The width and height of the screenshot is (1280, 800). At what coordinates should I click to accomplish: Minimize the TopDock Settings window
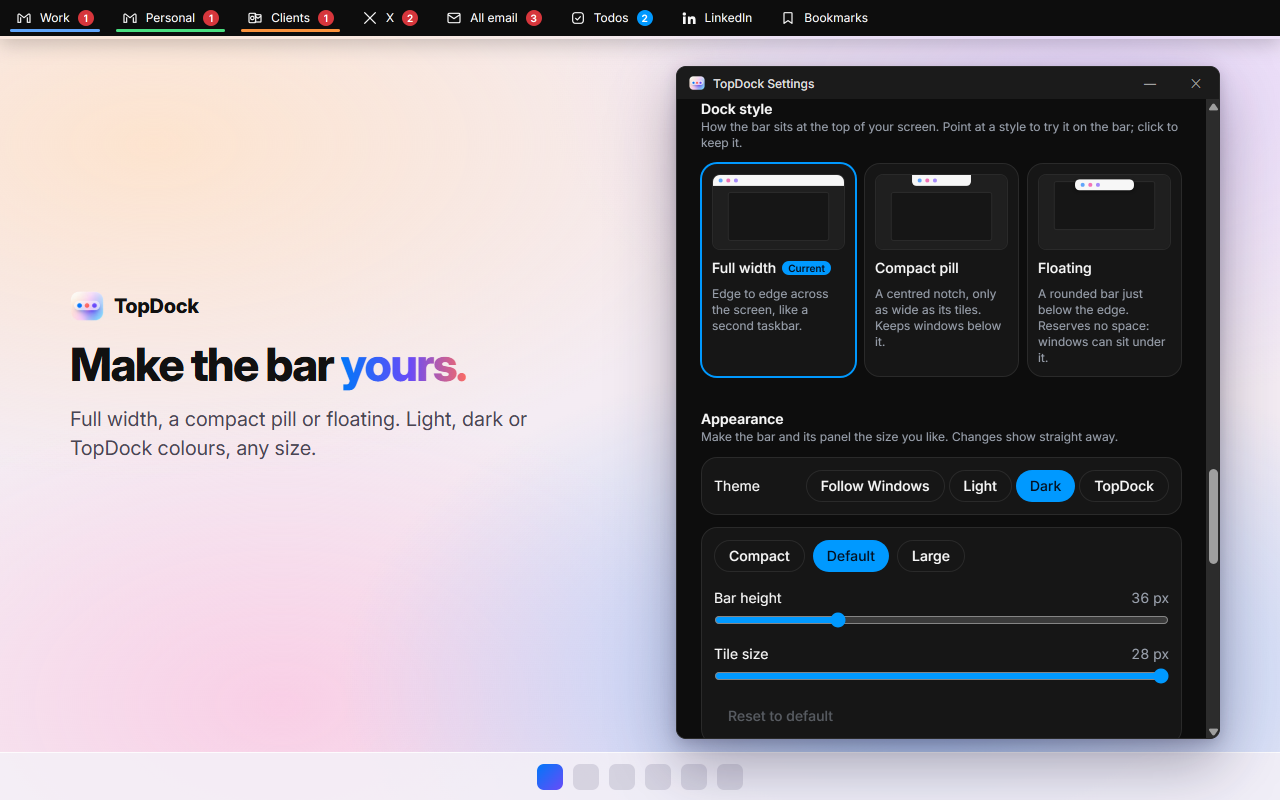pyautogui.click(x=1150, y=84)
